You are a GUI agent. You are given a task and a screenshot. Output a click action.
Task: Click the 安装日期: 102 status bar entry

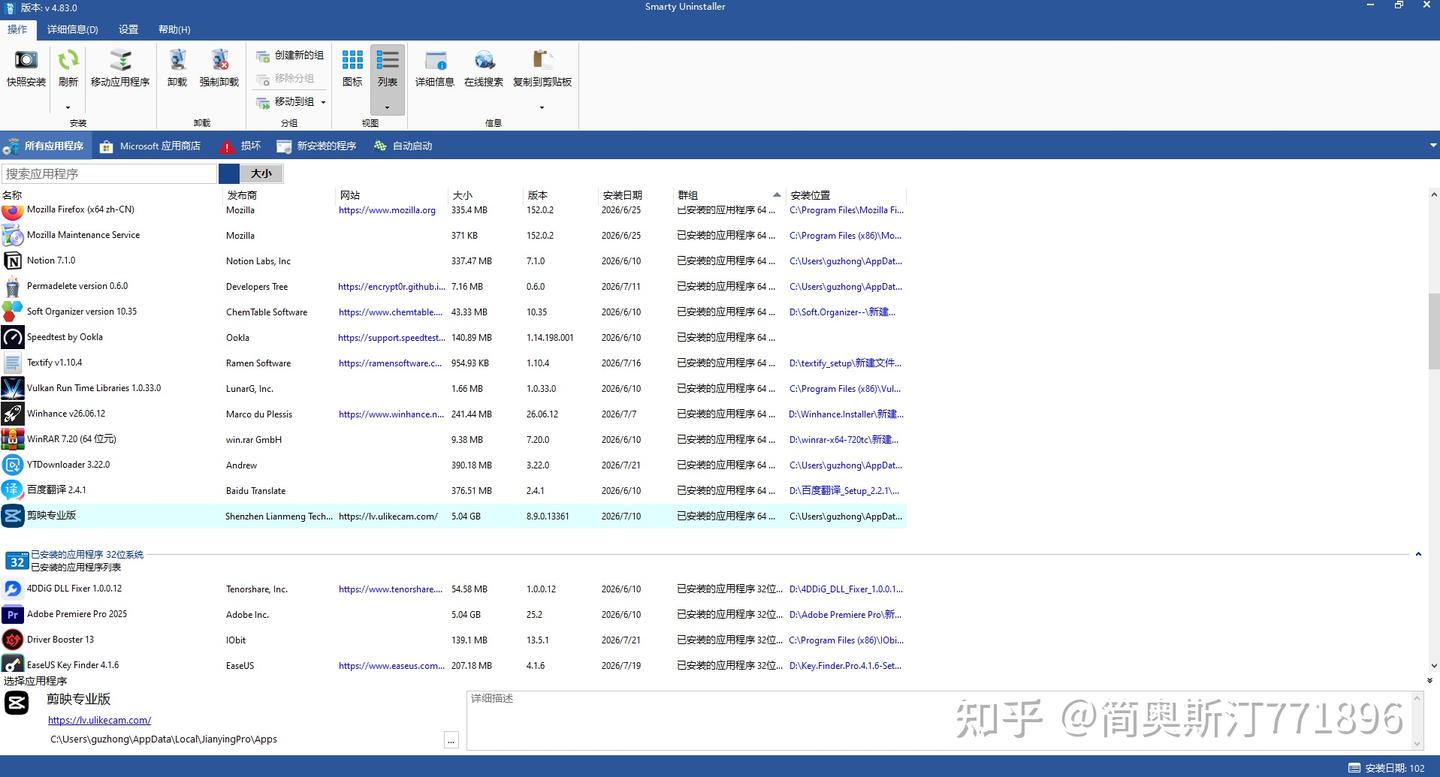[1387, 768]
